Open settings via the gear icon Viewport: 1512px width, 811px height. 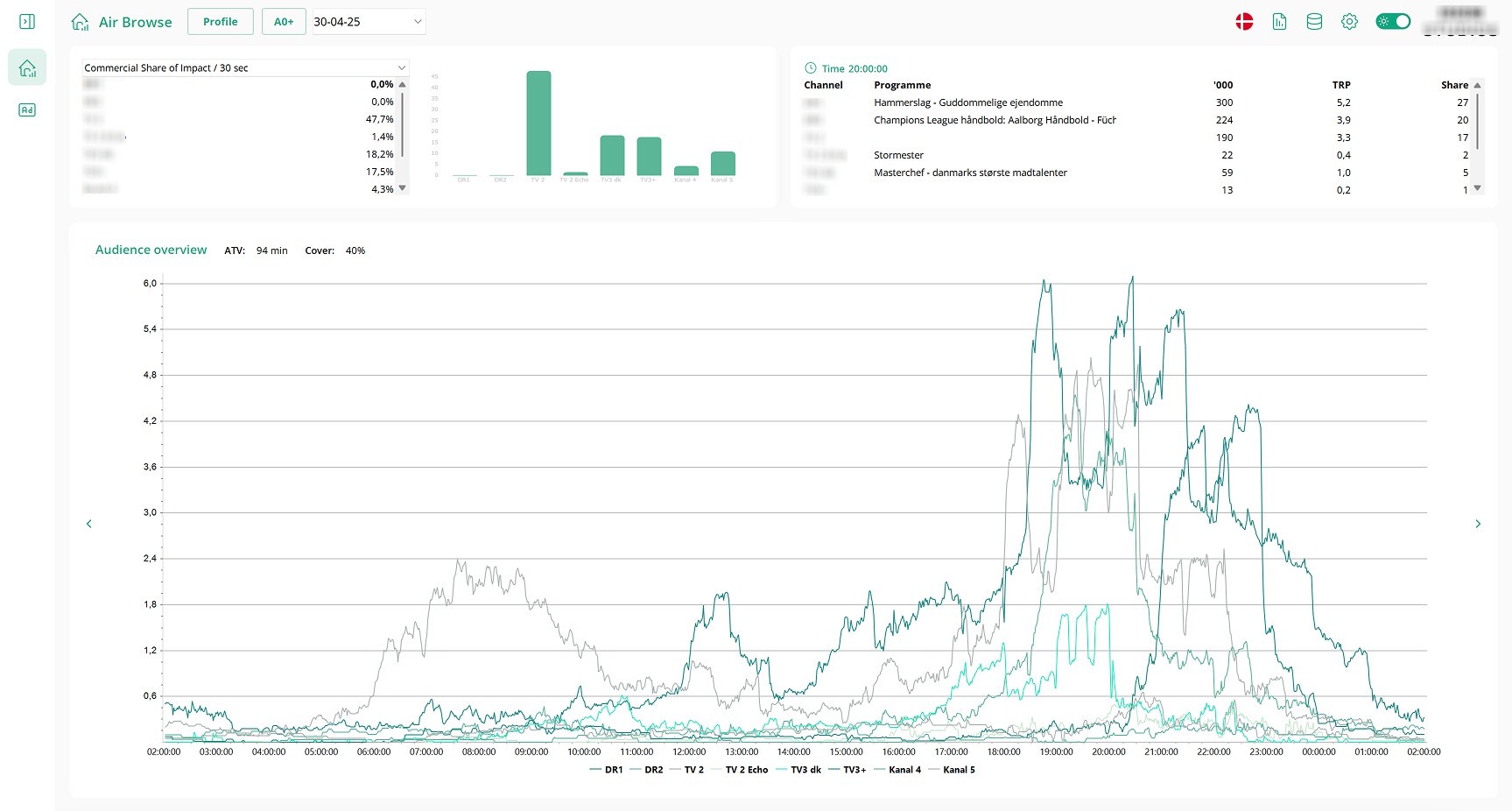(1349, 22)
